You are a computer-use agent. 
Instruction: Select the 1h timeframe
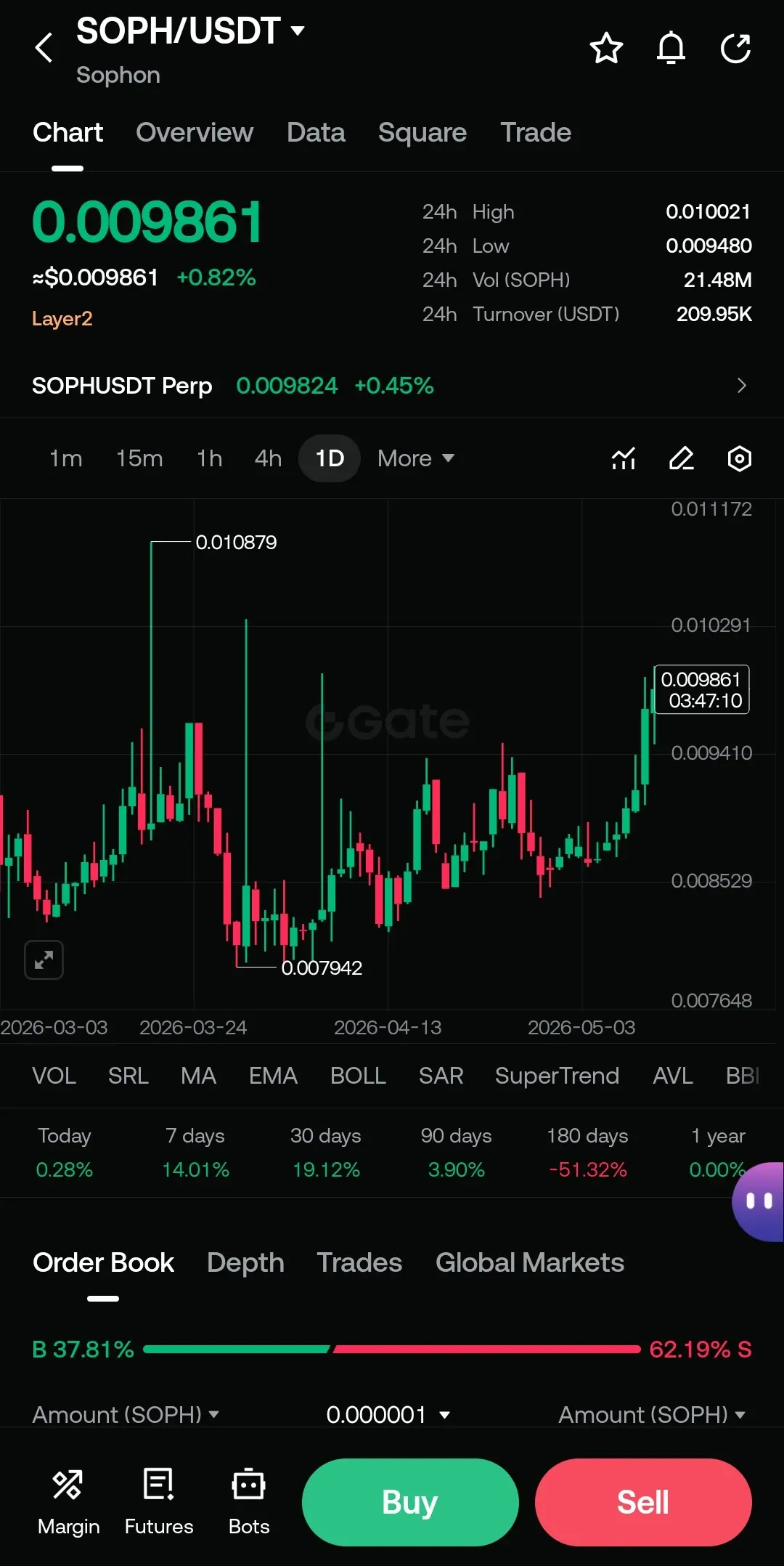click(210, 458)
